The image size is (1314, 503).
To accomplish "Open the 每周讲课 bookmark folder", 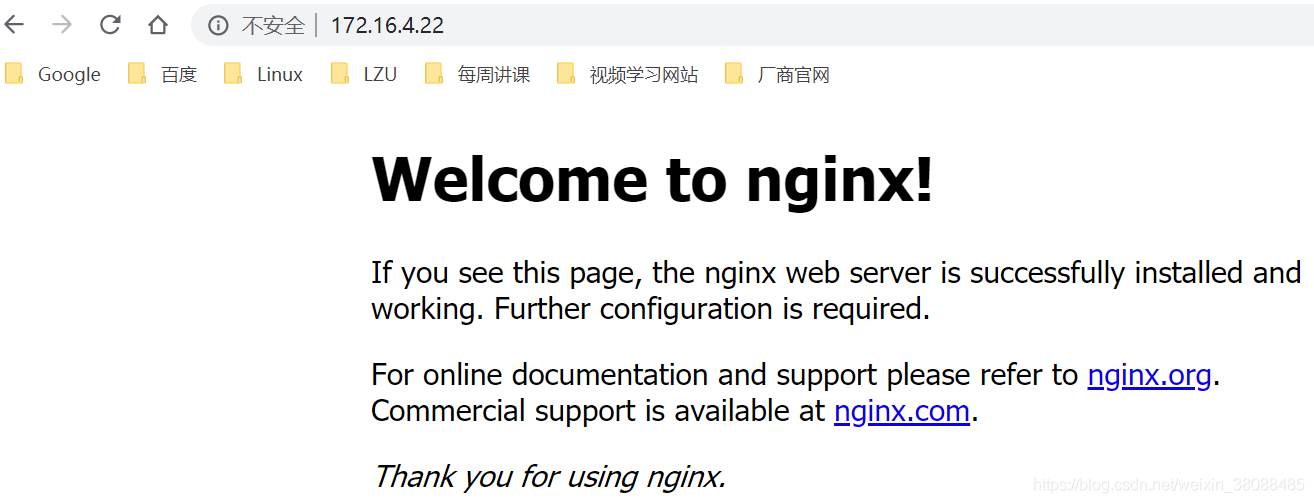I will [478, 74].
